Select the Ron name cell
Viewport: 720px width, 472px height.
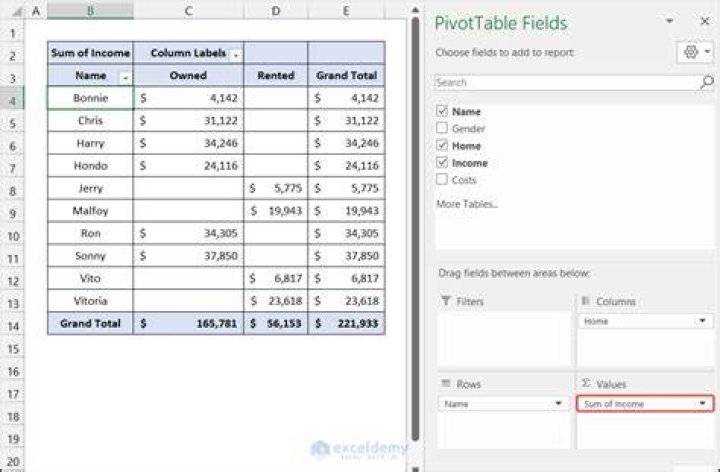click(x=90, y=233)
